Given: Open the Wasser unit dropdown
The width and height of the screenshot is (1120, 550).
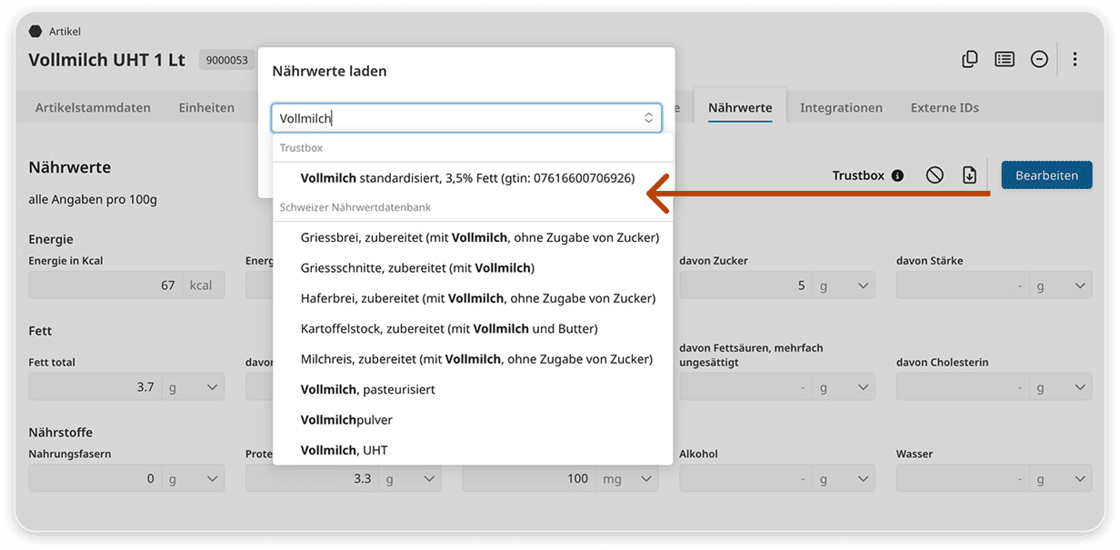Looking at the screenshot, I should pos(1081,479).
